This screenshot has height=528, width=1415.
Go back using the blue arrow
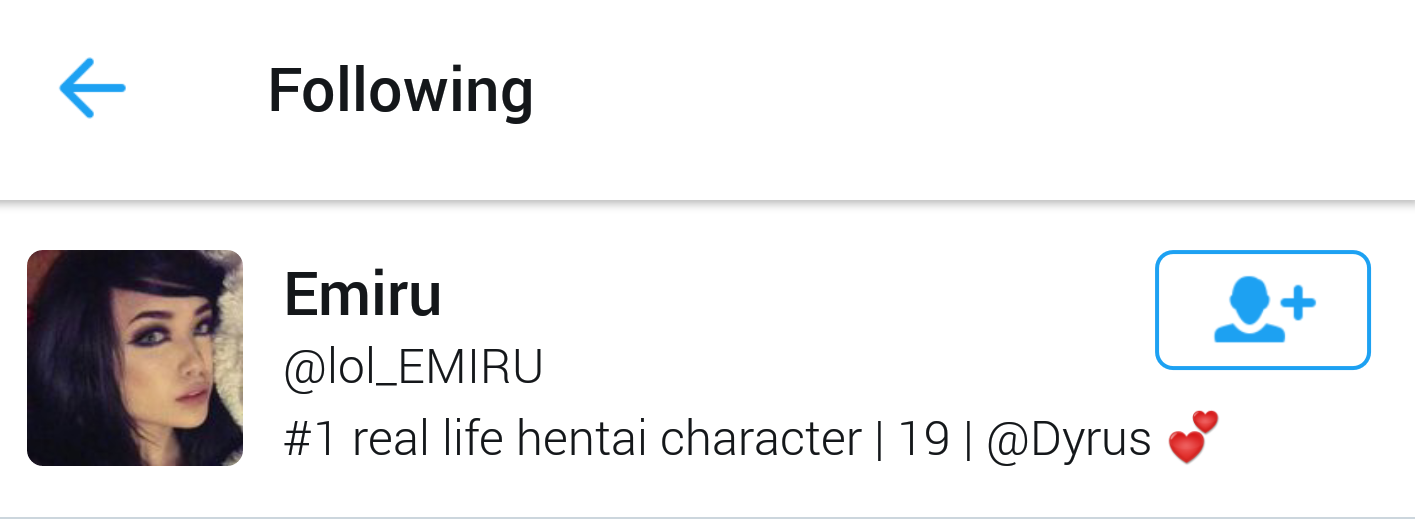(92, 88)
